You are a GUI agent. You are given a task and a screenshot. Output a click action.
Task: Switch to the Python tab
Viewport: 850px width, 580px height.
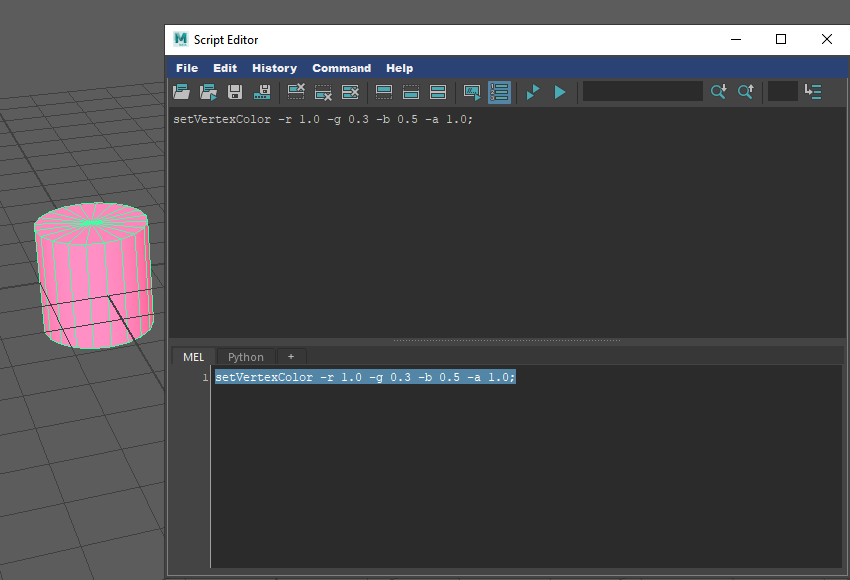(245, 357)
